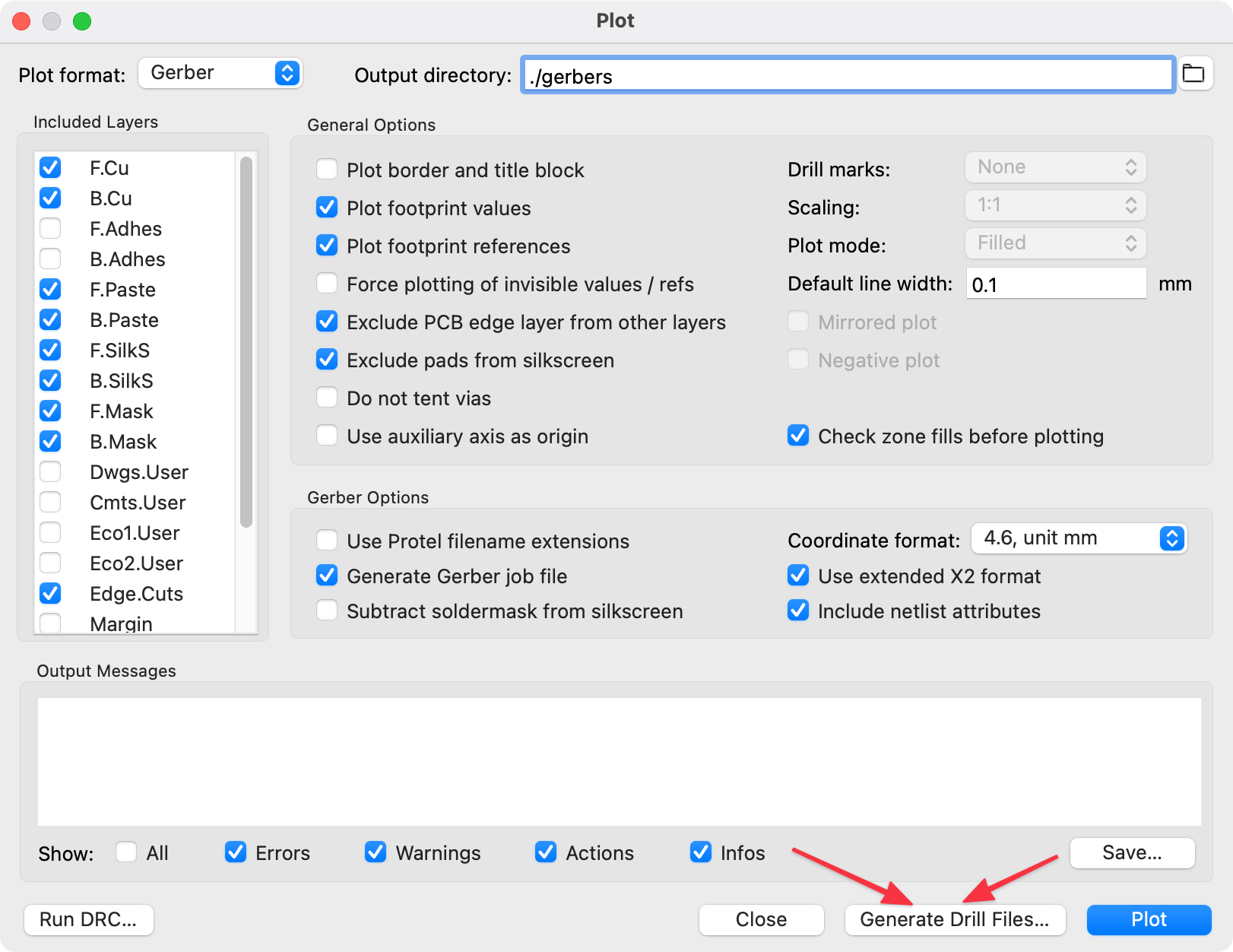
Task: Enable Use Protel filename extensions
Action: click(327, 540)
